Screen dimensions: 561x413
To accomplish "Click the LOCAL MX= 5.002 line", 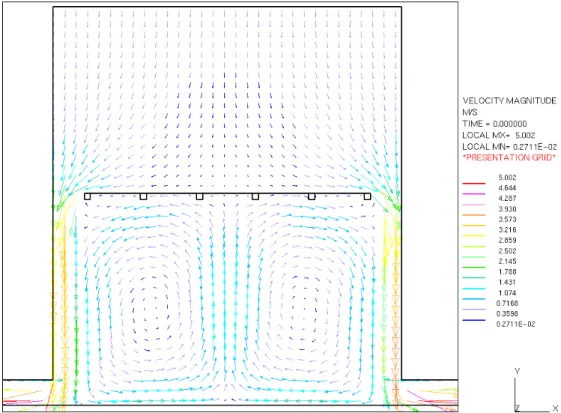I will coord(499,135).
